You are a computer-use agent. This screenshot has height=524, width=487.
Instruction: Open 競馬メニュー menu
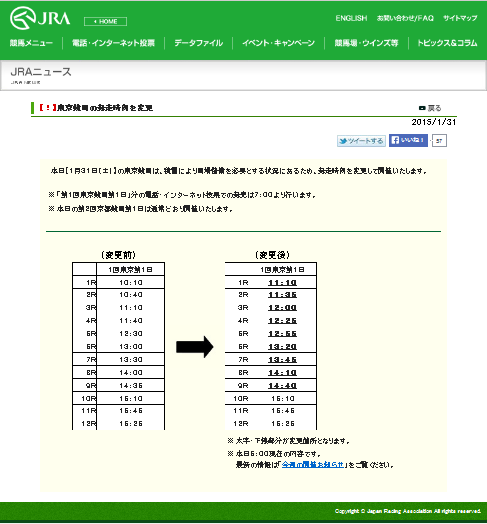click(x=31, y=43)
